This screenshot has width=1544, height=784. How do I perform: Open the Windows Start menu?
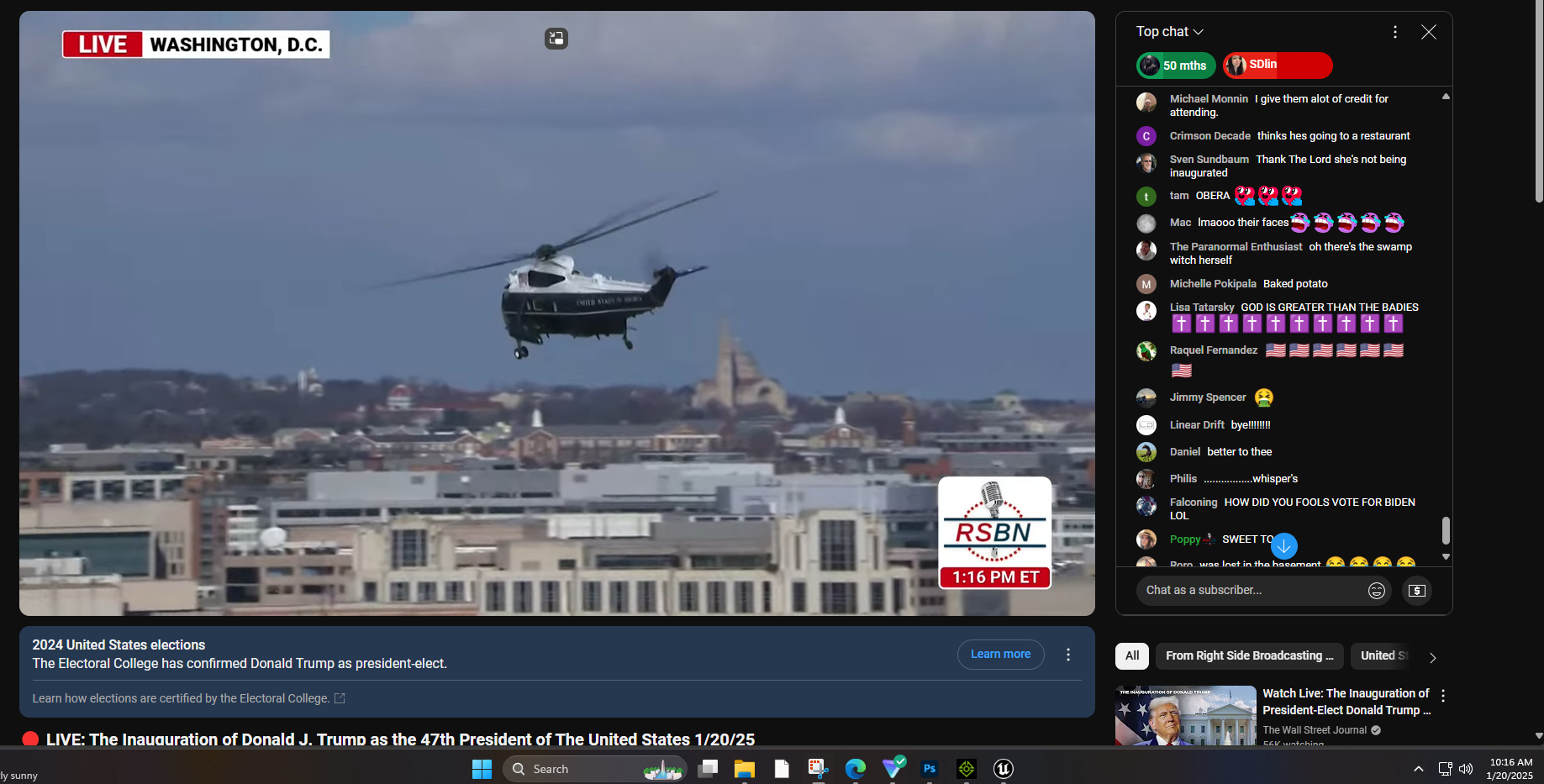click(x=482, y=769)
